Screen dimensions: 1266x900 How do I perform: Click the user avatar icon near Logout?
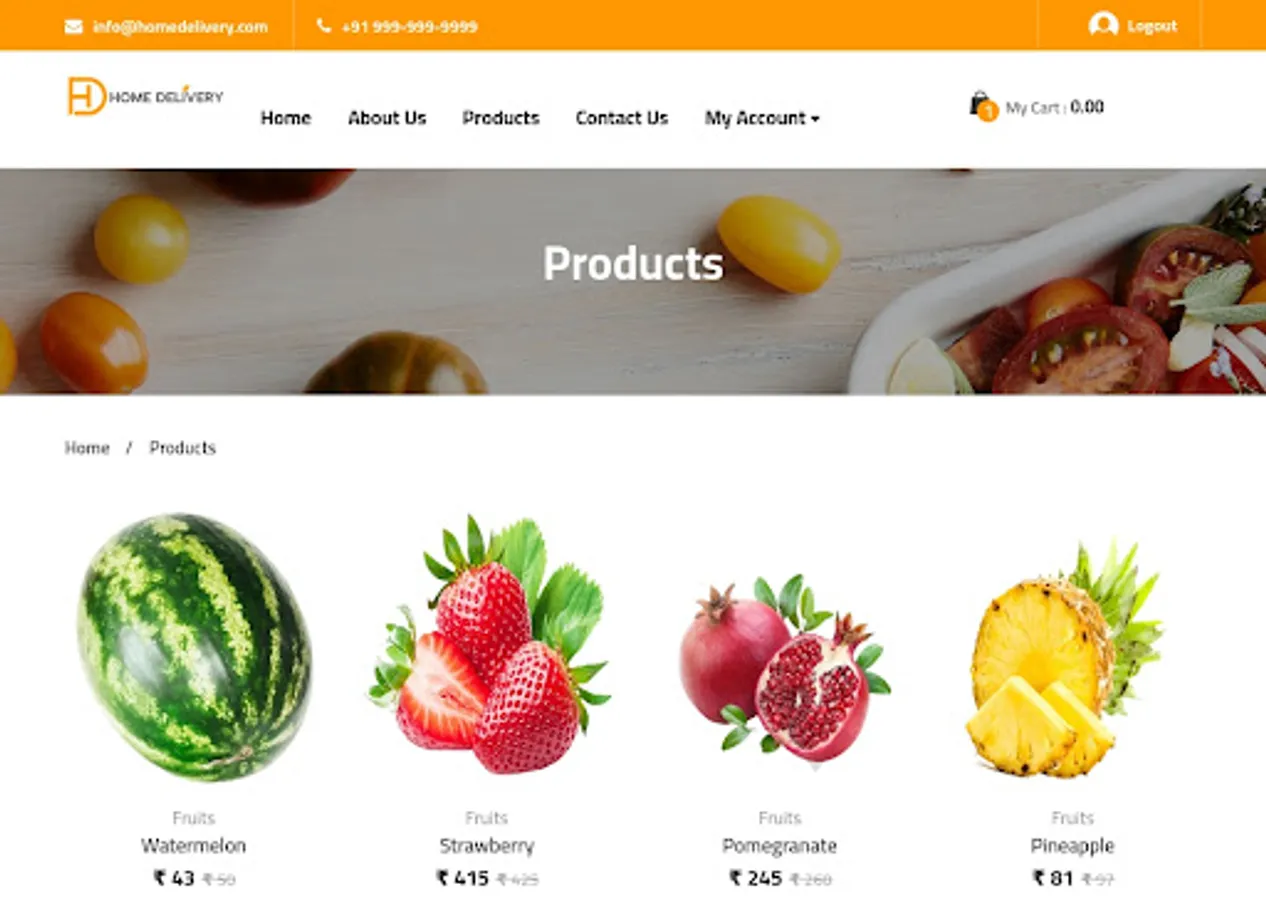(x=1103, y=25)
